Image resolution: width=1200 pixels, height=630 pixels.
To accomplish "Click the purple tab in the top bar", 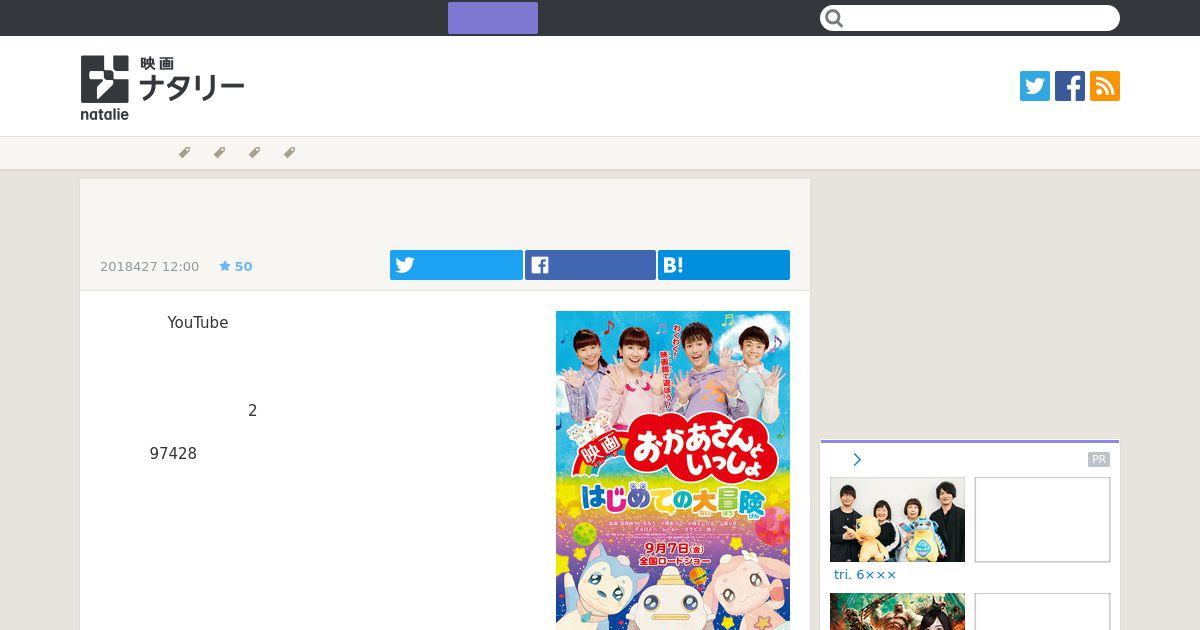I will click(493, 18).
